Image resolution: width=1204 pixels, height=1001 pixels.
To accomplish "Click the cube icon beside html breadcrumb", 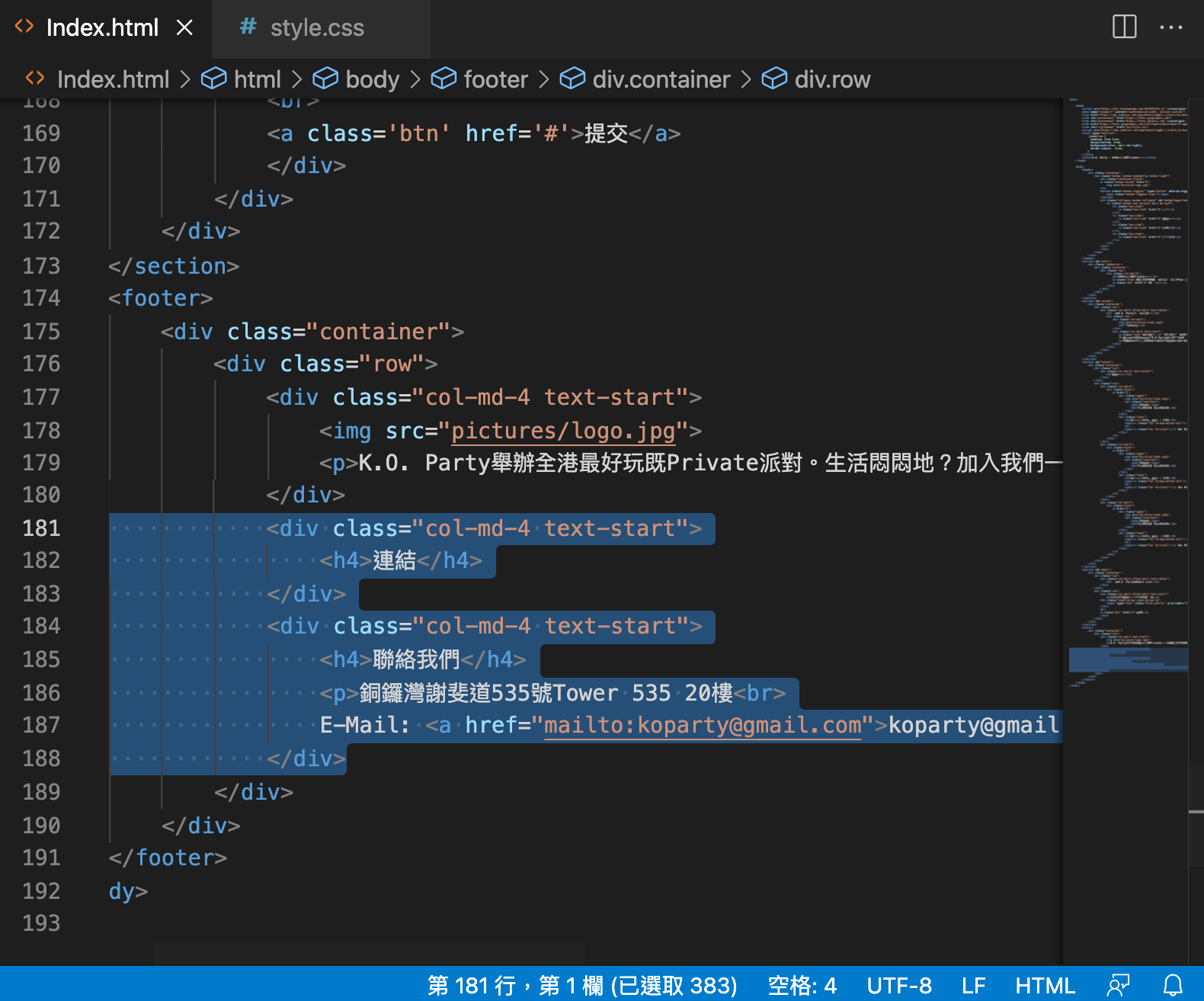I will pyautogui.click(x=214, y=79).
